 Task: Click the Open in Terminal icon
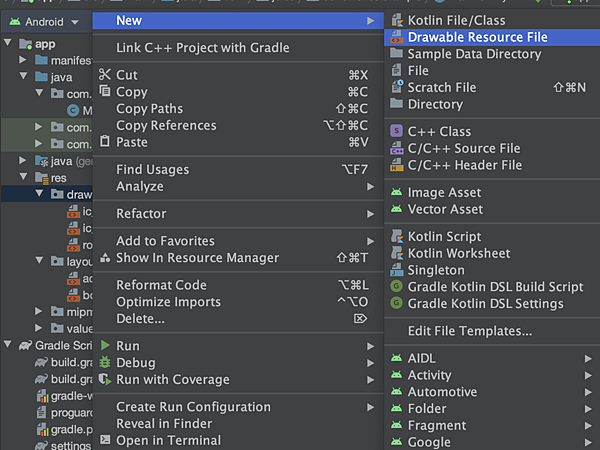105,439
